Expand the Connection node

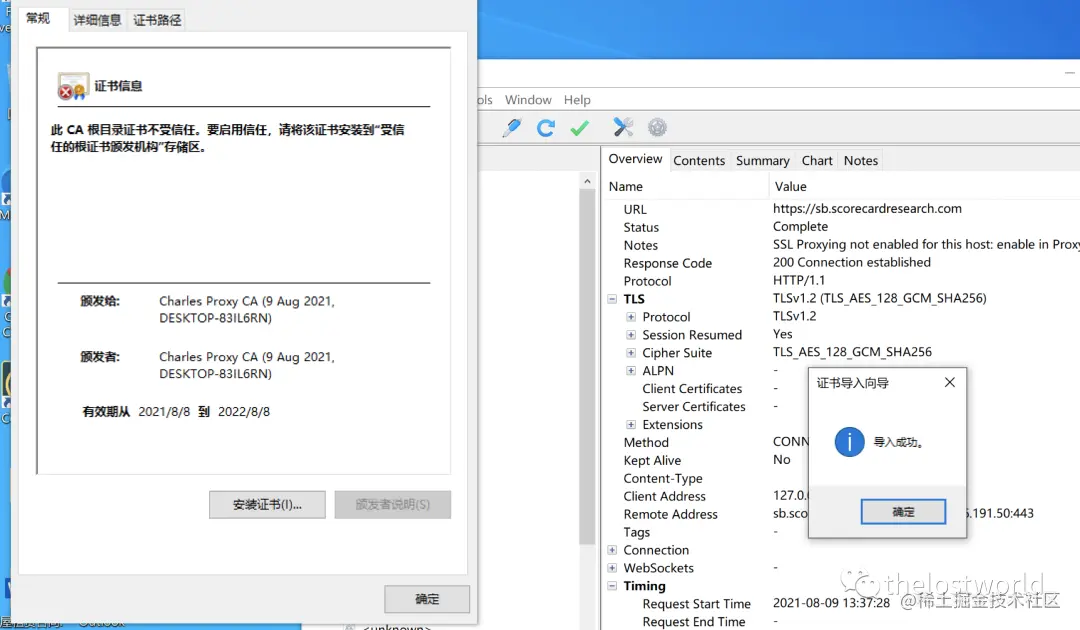(x=612, y=549)
